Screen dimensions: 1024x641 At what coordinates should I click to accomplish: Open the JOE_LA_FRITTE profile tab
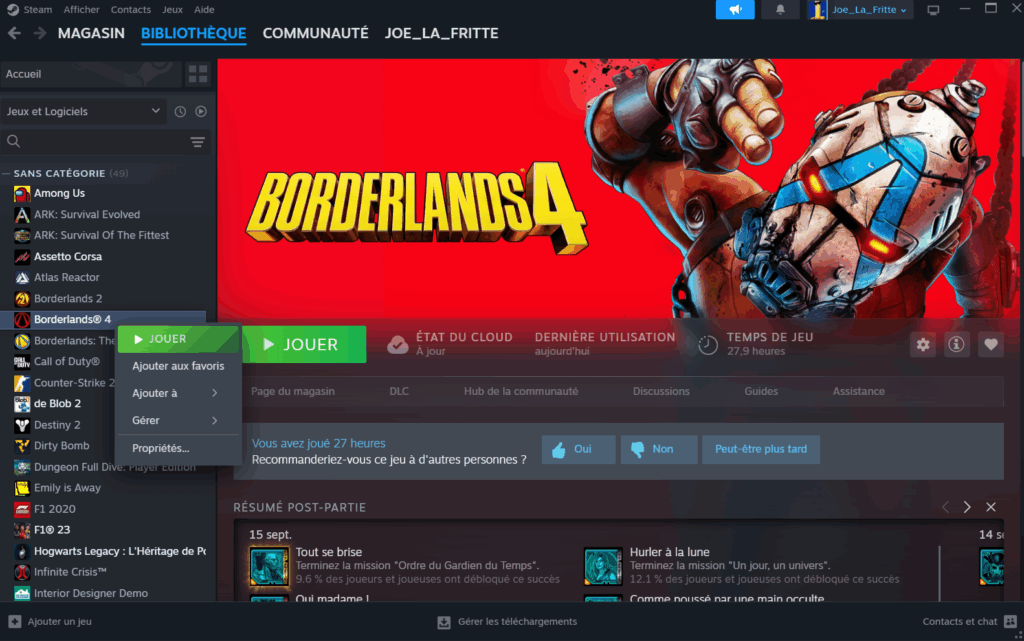[x=441, y=33]
